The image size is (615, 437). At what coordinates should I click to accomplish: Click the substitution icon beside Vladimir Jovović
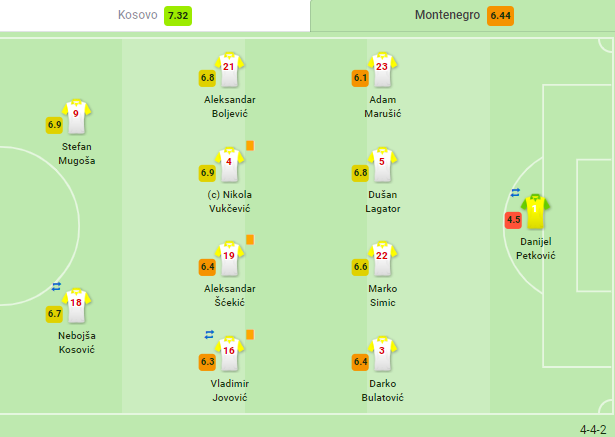[209, 335]
